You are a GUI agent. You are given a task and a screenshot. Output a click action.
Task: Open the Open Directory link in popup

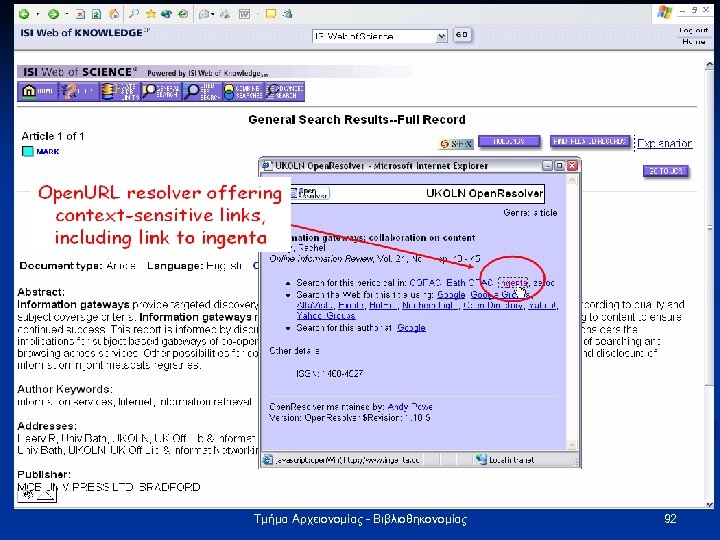click(x=493, y=305)
